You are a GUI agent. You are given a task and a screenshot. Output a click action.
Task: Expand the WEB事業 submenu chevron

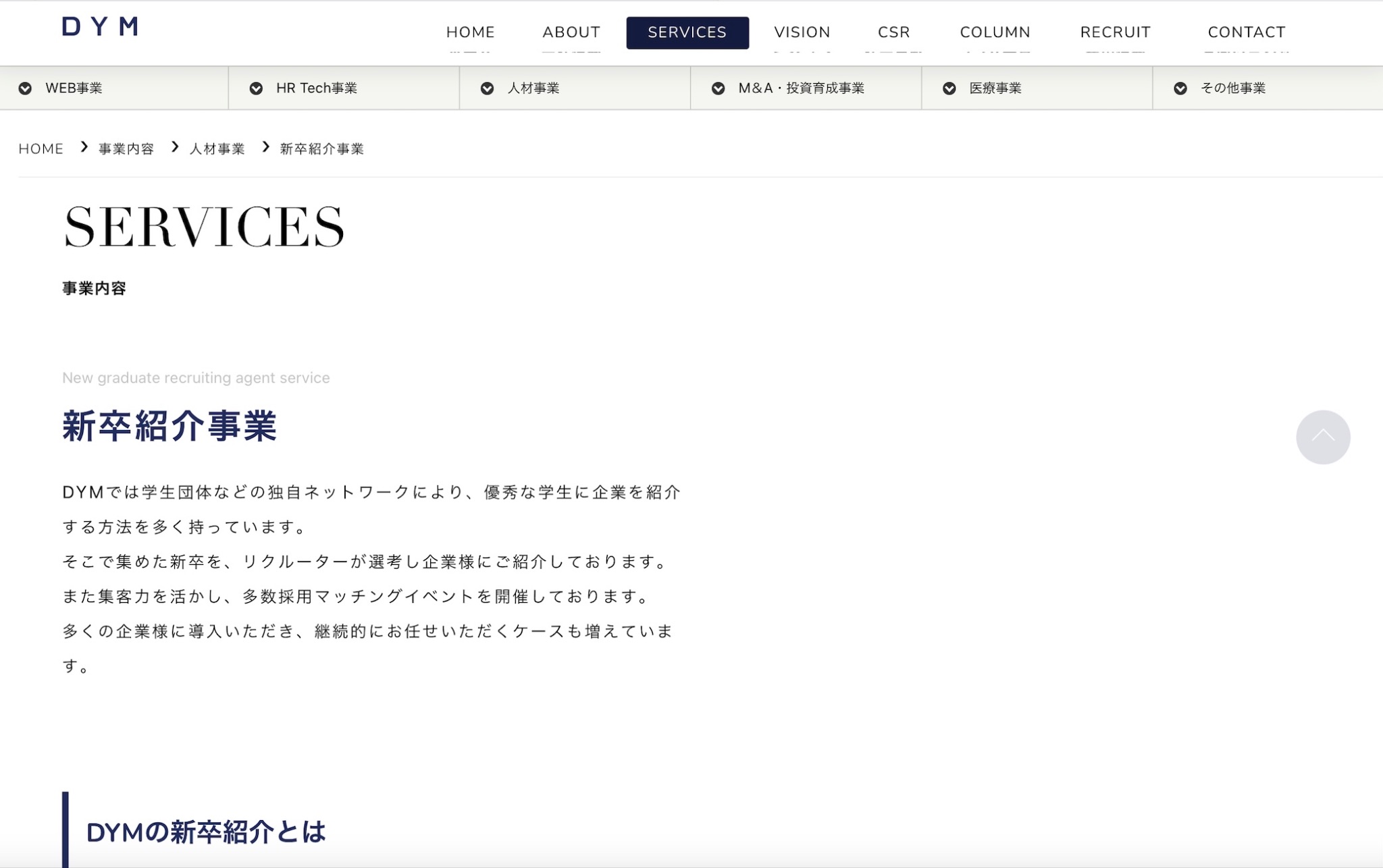[x=25, y=88]
